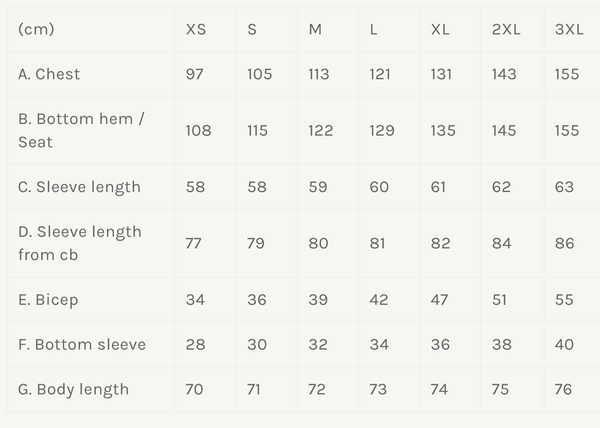Click the 2XL column header
The width and height of the screenshot is (600, 428).
point(506,29)
